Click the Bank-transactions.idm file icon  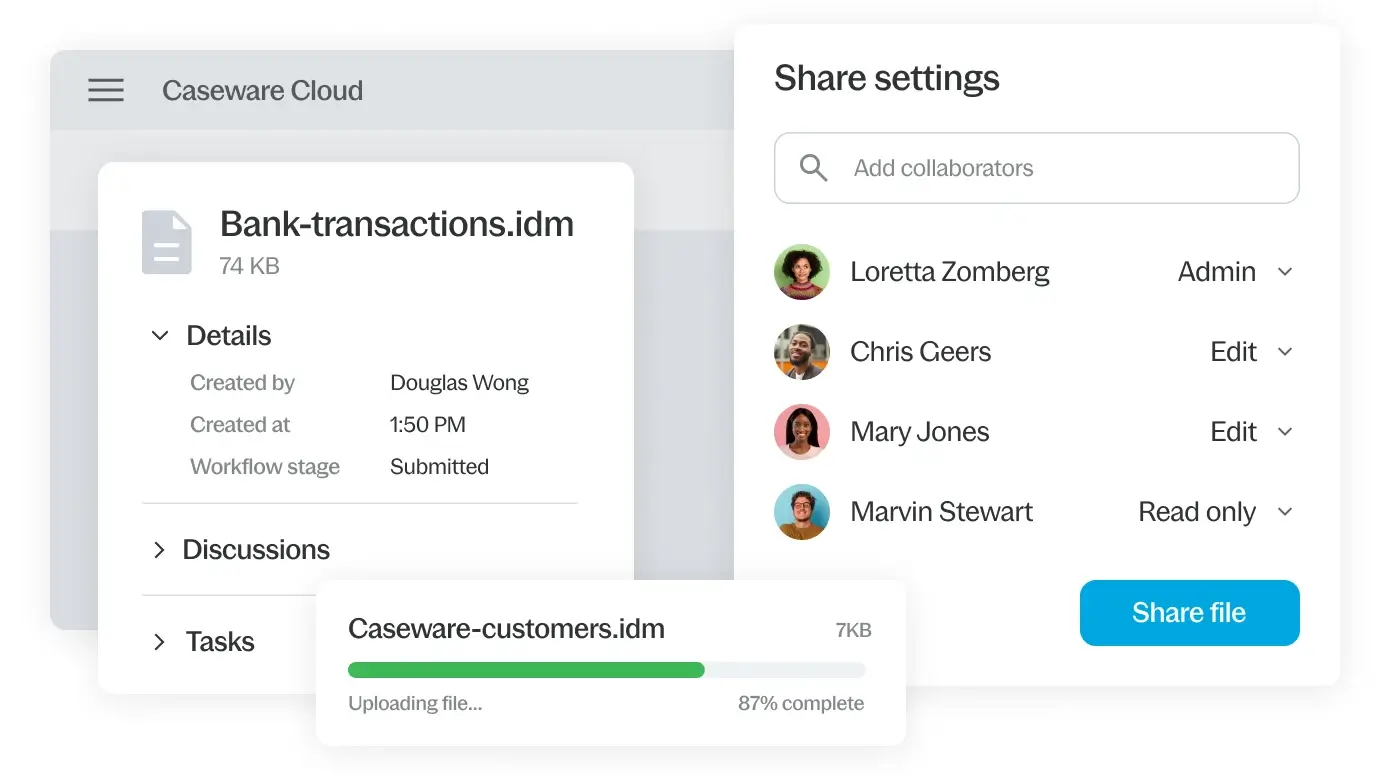pyautogui.click(x=166, y=242)
